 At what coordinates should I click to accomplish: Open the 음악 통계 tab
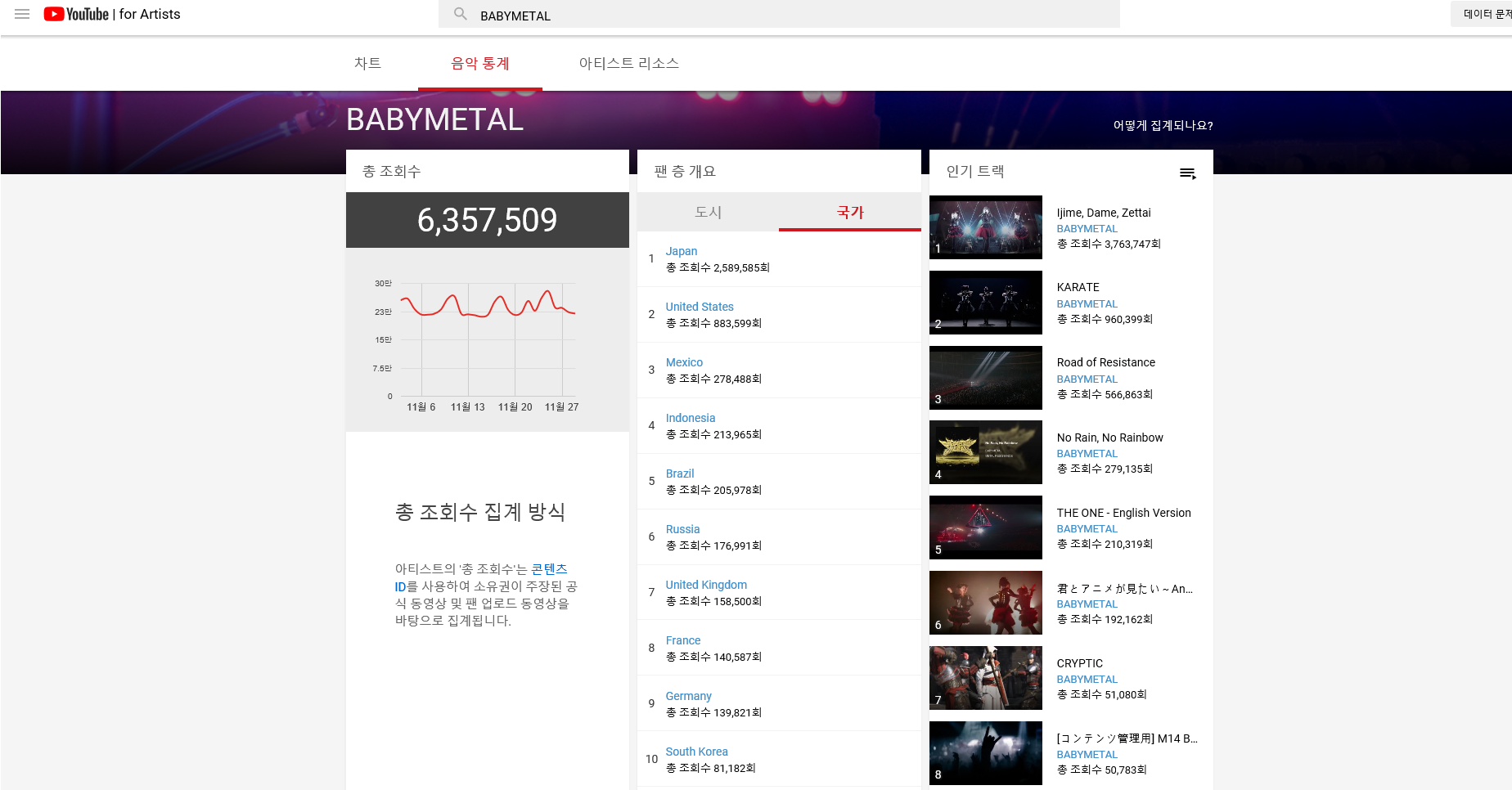click(480, 63)
